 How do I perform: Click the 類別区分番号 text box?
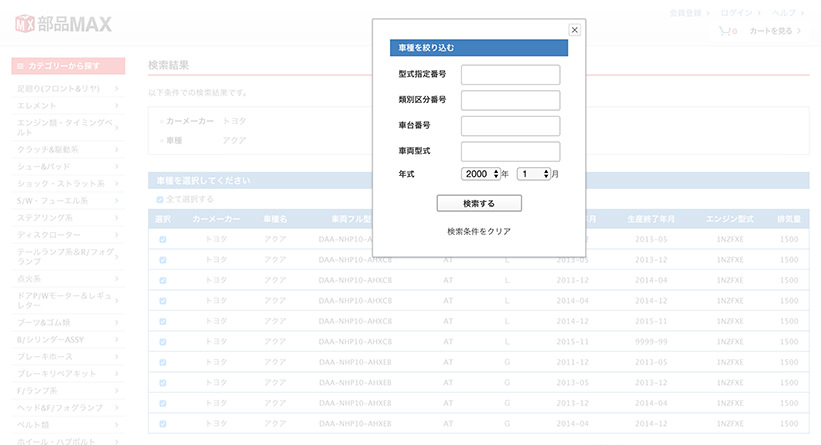point(511,100)
